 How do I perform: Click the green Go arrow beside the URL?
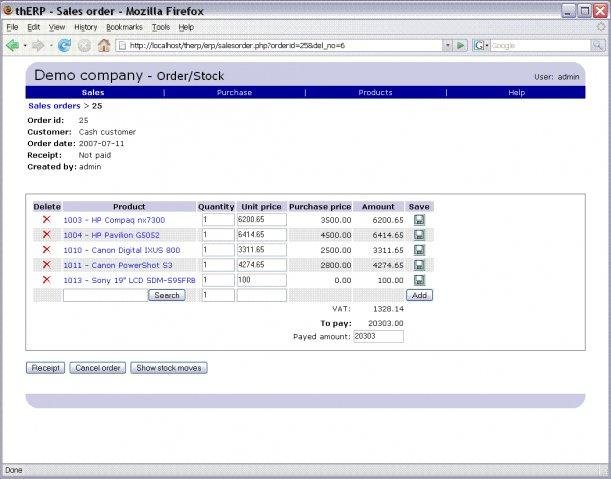[461, 46]
